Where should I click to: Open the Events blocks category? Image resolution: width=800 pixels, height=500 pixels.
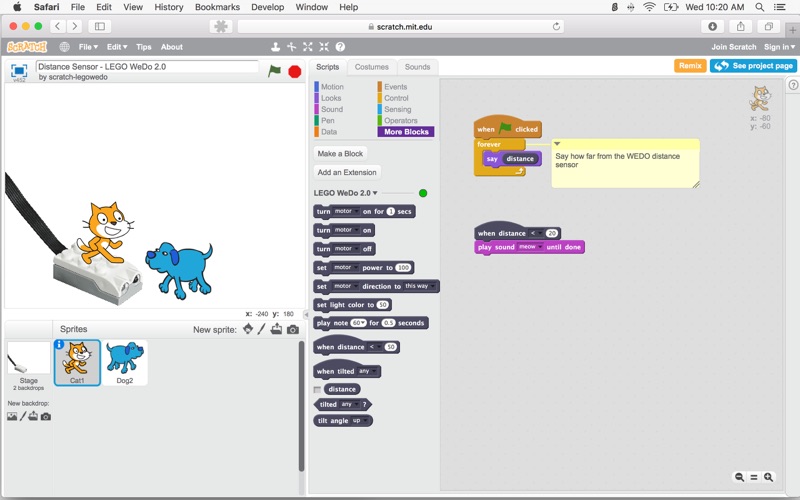pos(395,87)
